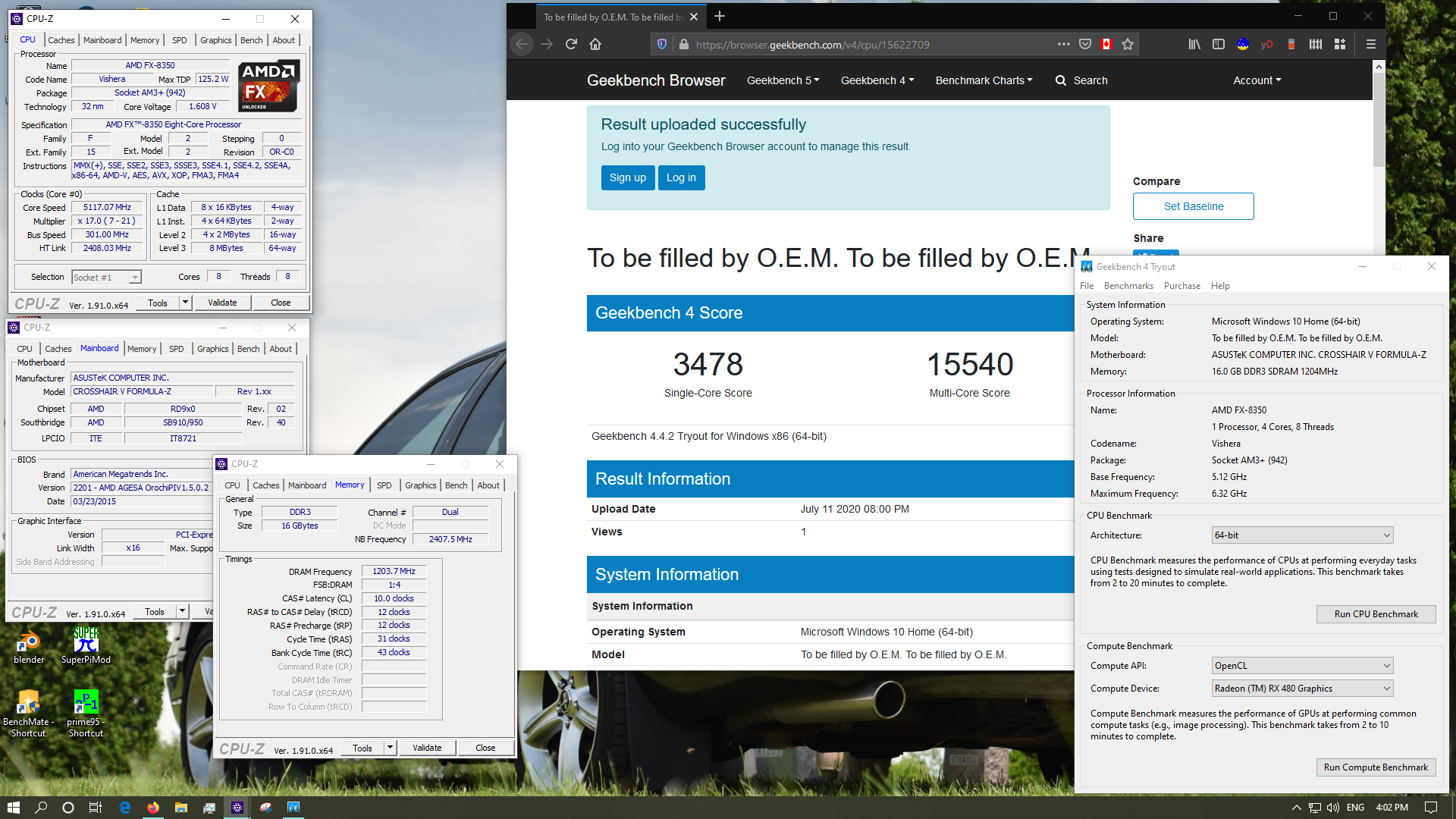Expand Geekbench 4 menu dropdown
Image resolution: width=1456 pixels, height=819 pixels.
tap(877, 80)
